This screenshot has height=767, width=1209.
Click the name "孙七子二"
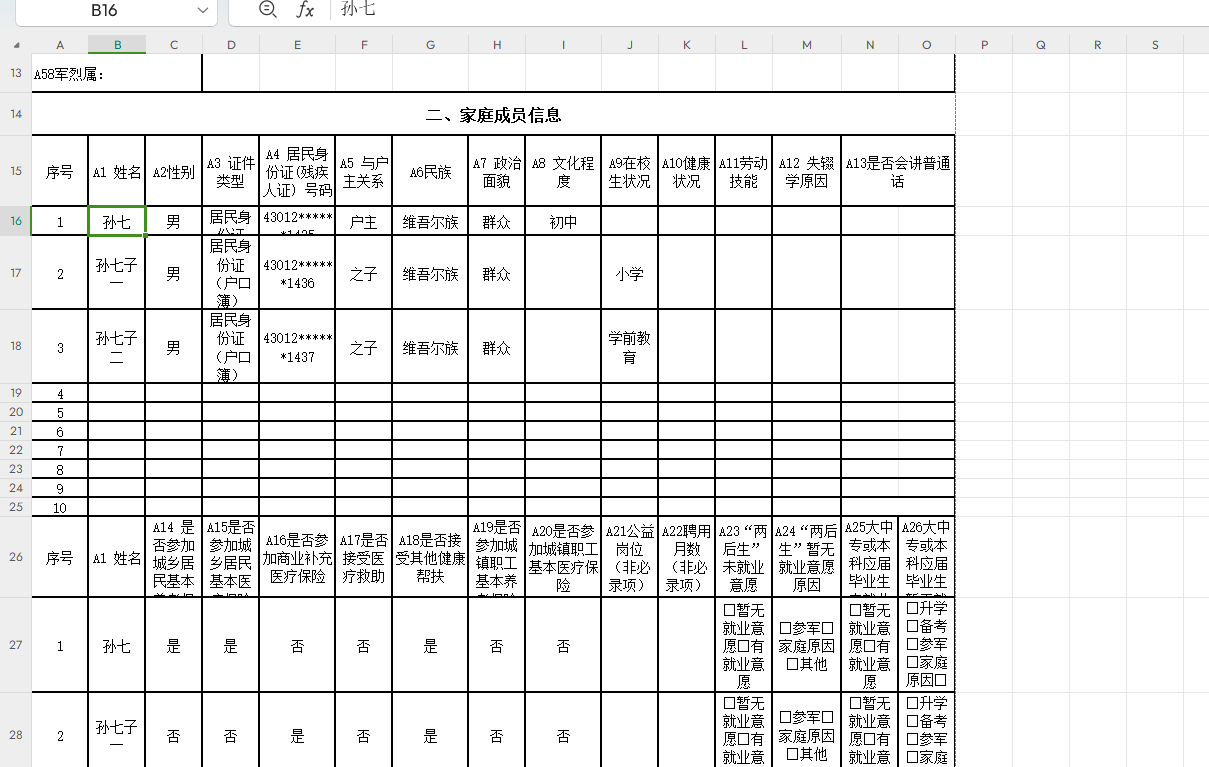[117, 347]
